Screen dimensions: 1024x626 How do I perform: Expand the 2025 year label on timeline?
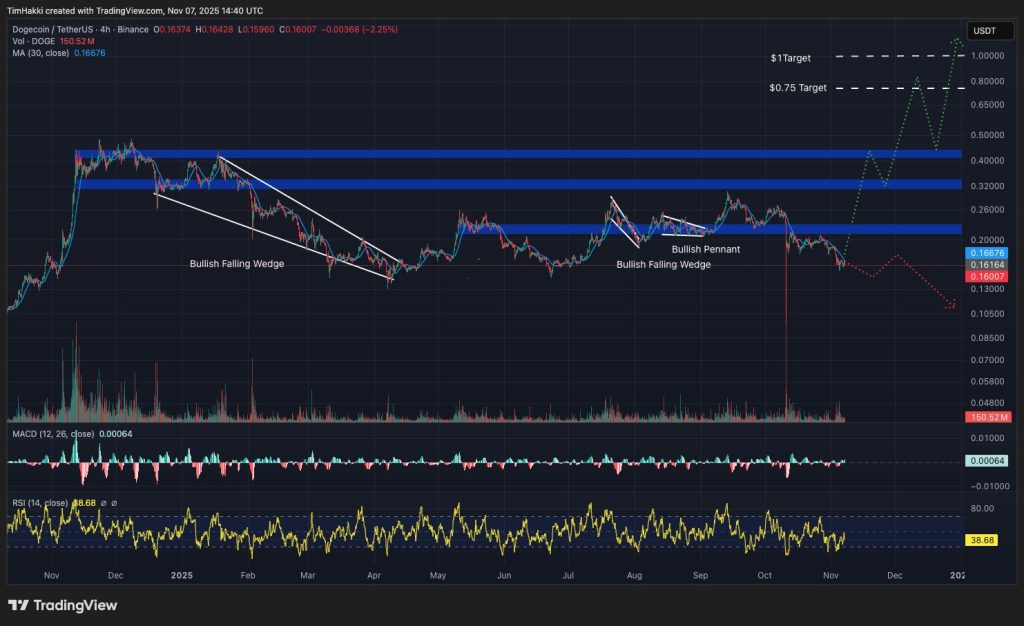[181, 576]
